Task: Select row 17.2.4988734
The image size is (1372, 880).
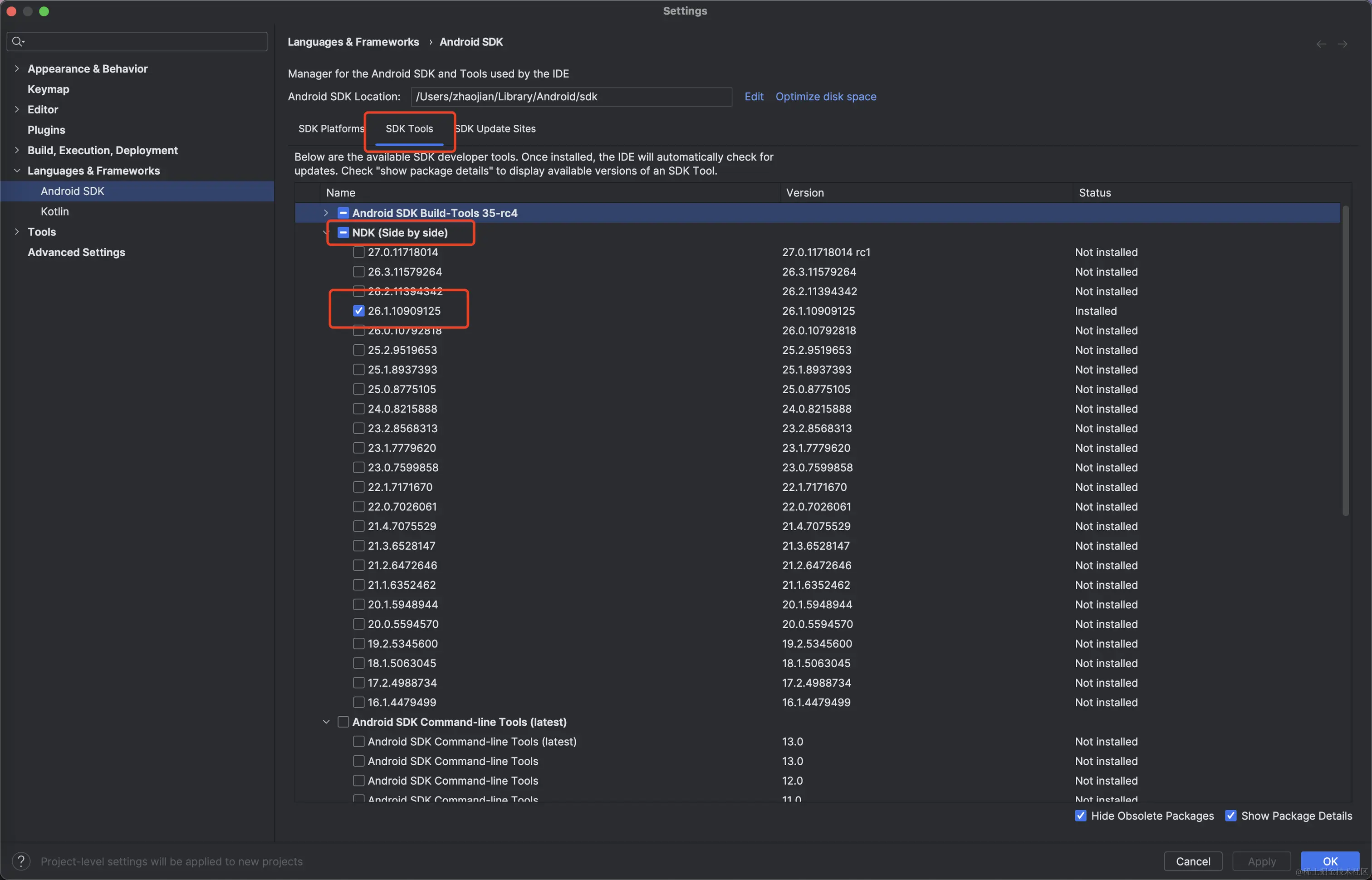Action: pyautogui.click(x=817, y=683)
